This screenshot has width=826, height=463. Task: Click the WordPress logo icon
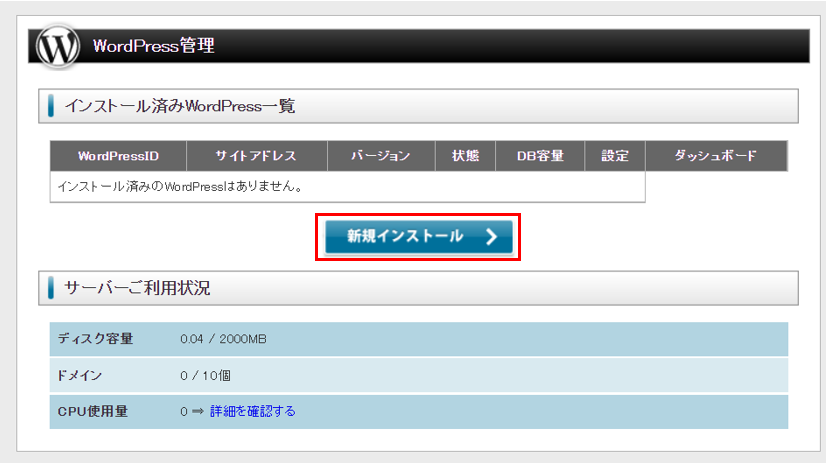[x=57, y=46]
